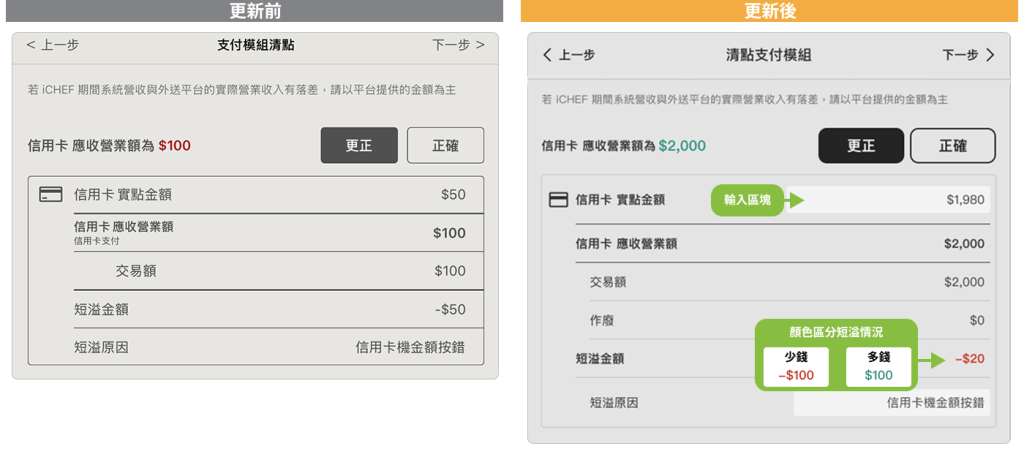Click the 多錢 $100 color example
Viewport: 1024px width, 457px height.
[878, 367]
